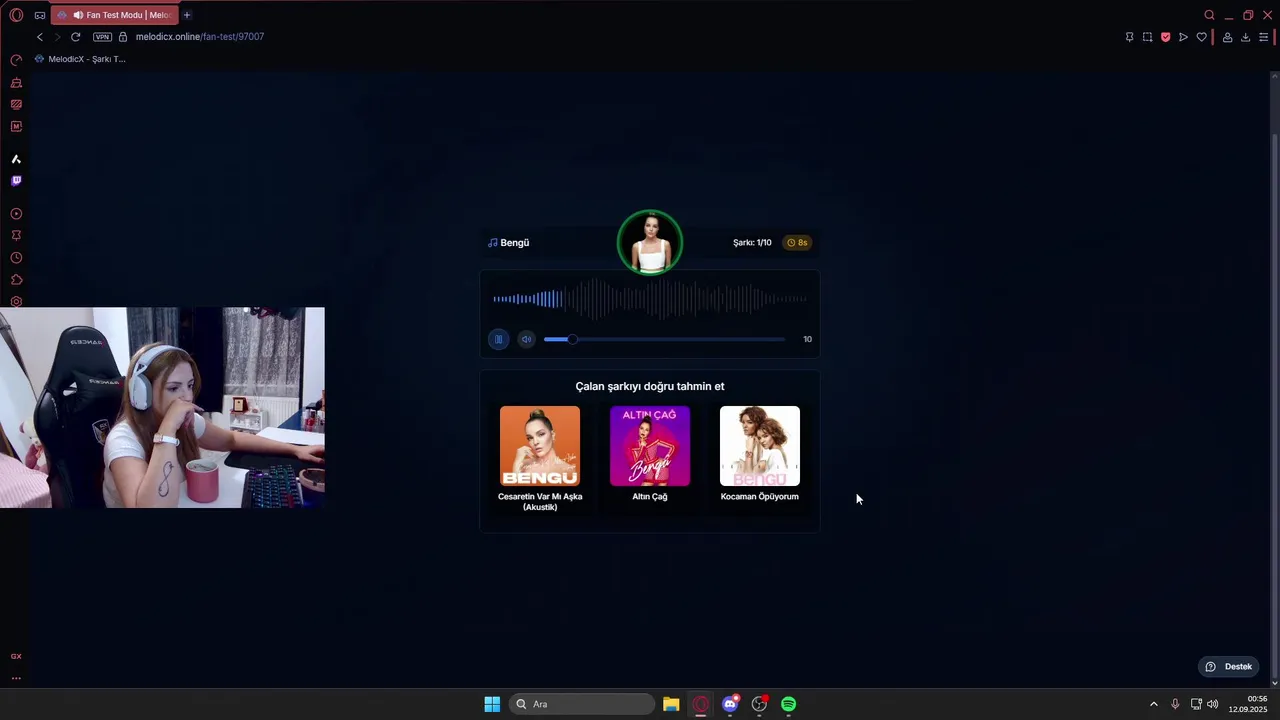This screenshot has height=720, width=1280.
Task: Open the Destek support button
Action: click(x=1229, y=667)
